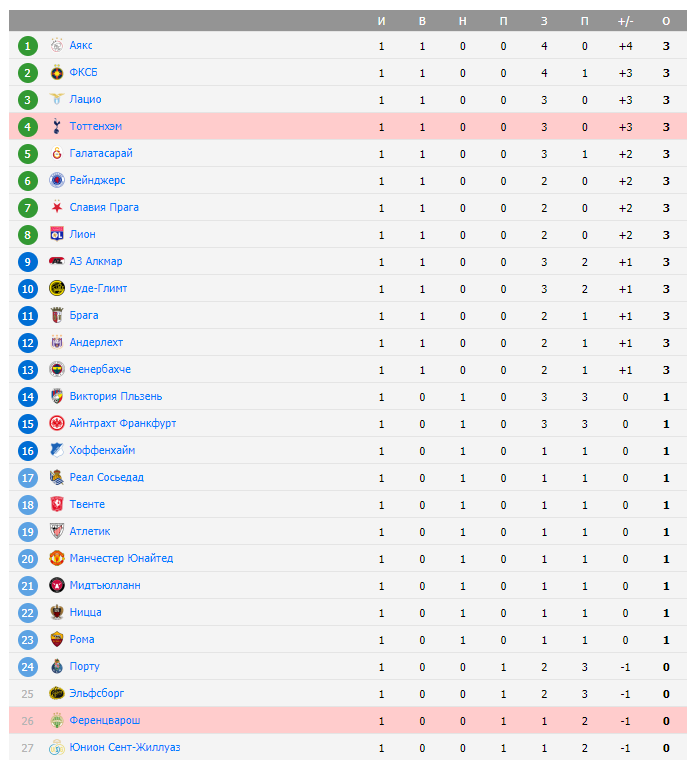Click the Tottenham club crest icon
The height and width of the screenshot is (760, 693).
57,126
